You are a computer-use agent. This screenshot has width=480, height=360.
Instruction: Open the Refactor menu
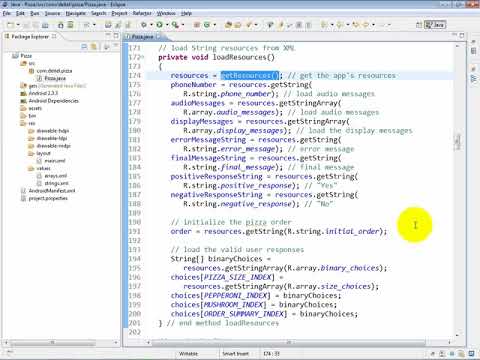pos(142,13)
